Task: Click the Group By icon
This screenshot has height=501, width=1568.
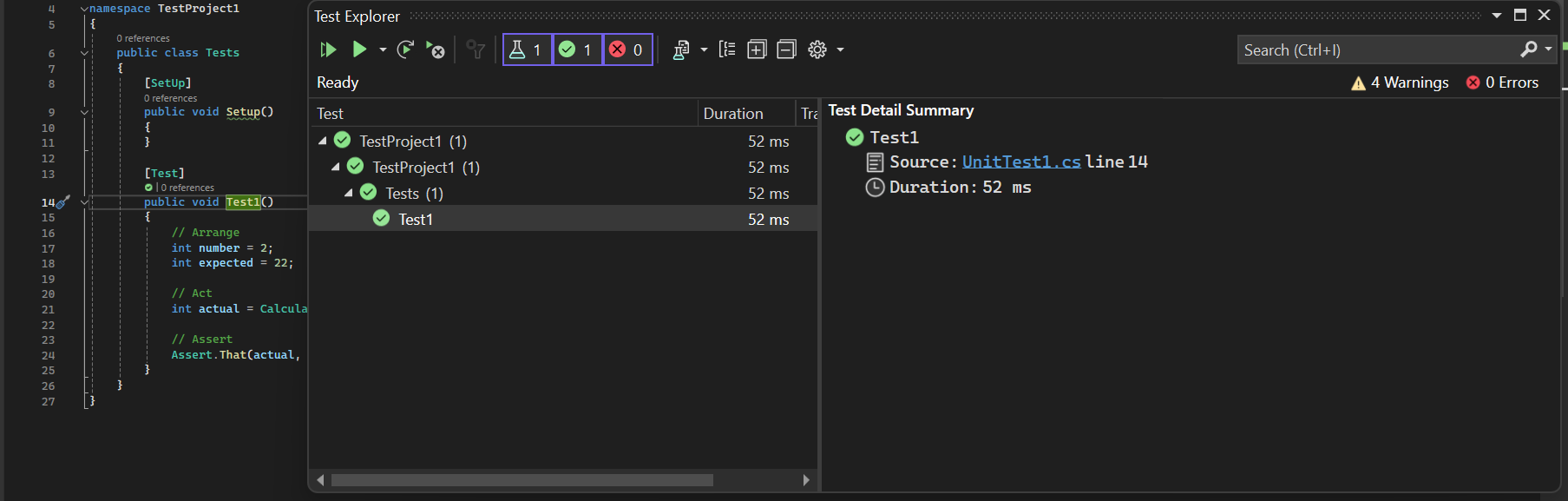Action: 727,49
